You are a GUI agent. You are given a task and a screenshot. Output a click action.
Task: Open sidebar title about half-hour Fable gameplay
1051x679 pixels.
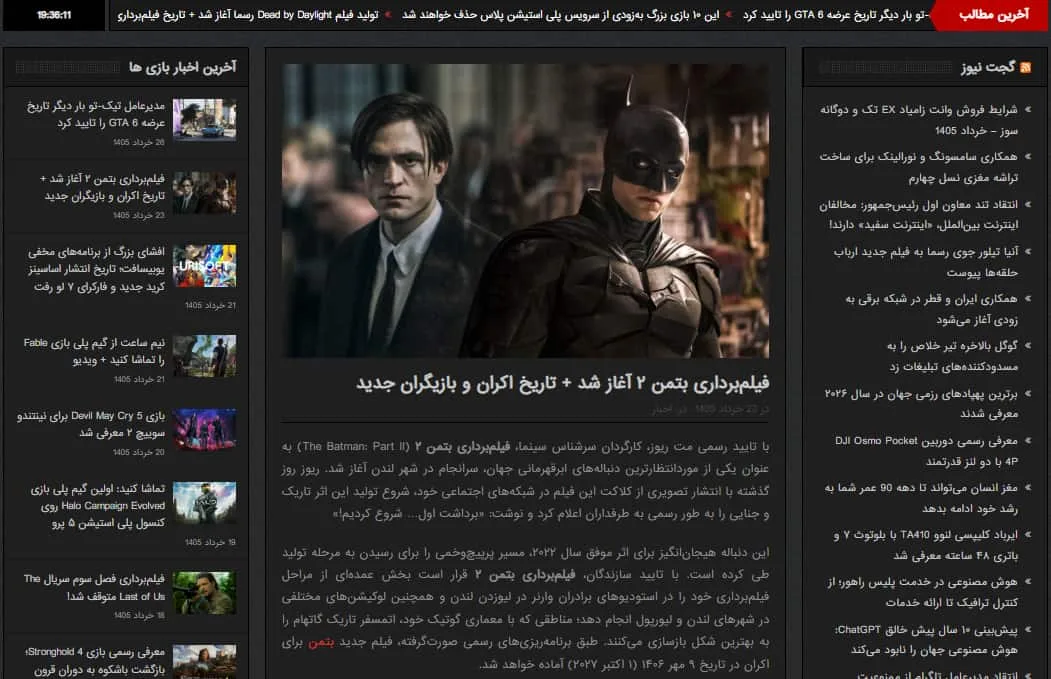point(94,351)
